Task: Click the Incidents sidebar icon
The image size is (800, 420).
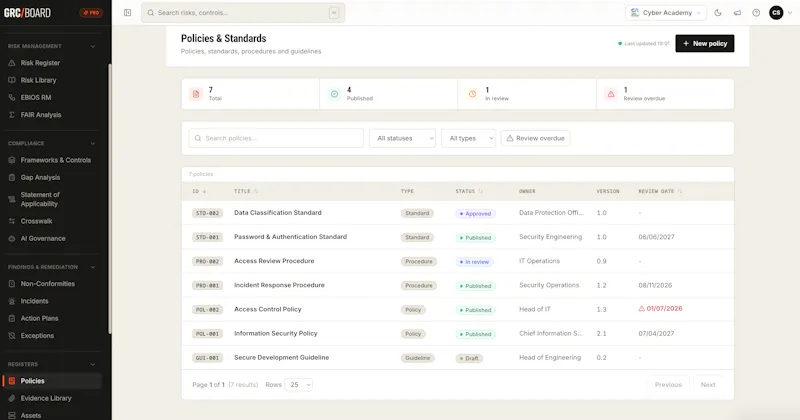Action: pos(12,301)
